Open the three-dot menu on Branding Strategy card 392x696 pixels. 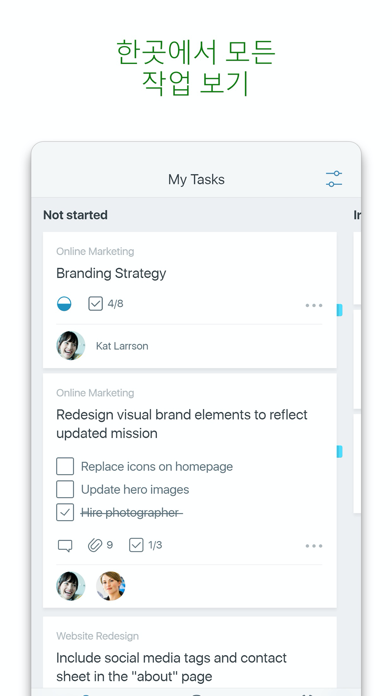(314, 305)
